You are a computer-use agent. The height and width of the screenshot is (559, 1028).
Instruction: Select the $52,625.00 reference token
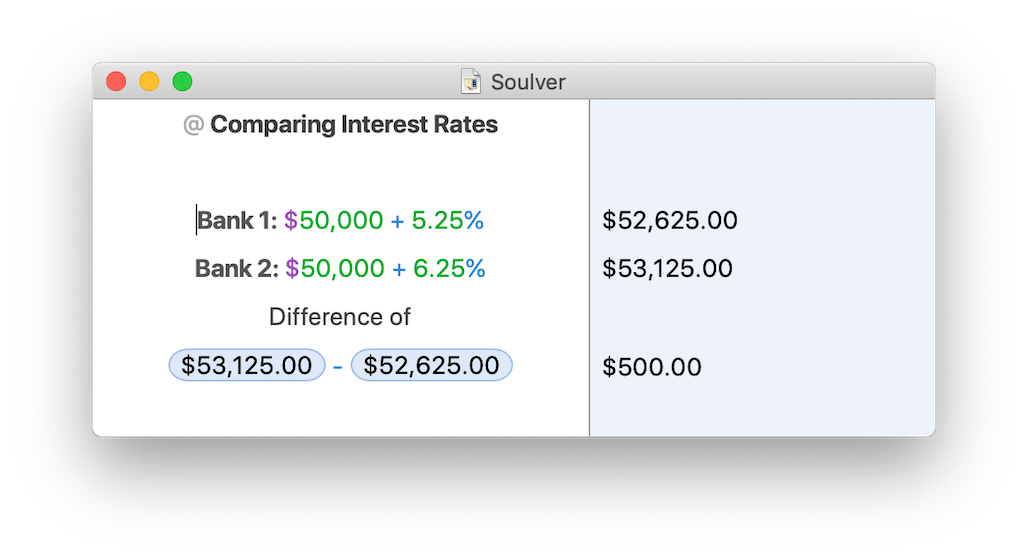point(431,366)
